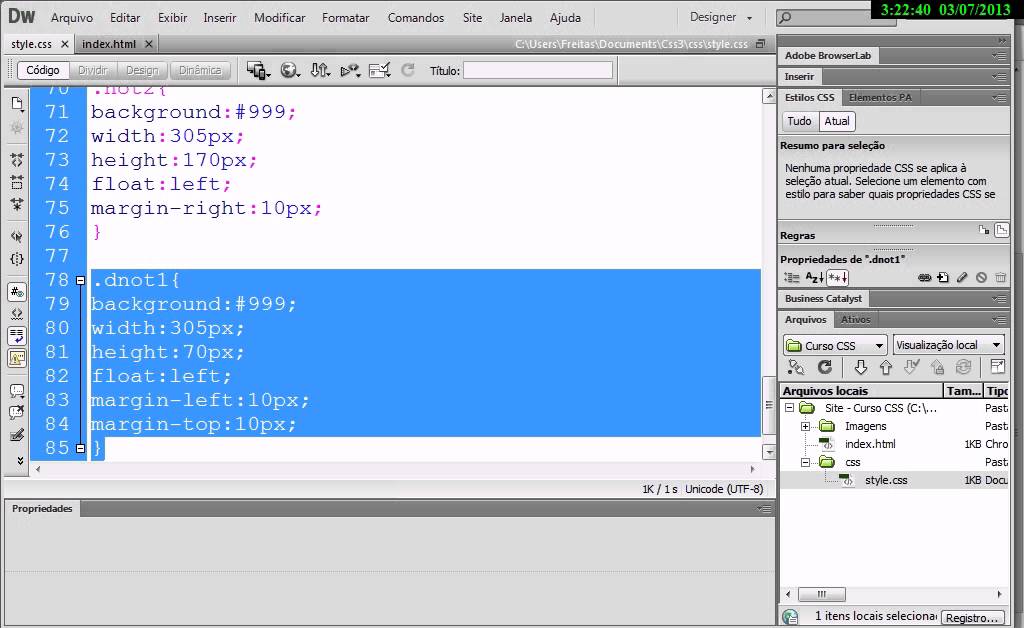Screen dimensions: 1024x628
Task: Switch to Código view
Action: coord(42,70)
